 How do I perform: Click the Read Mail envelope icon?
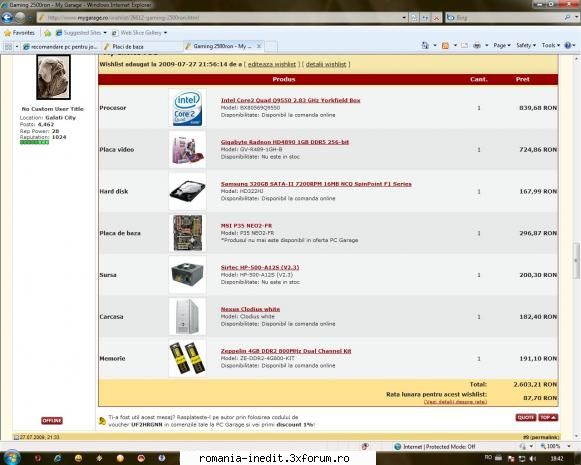point(464,45)
